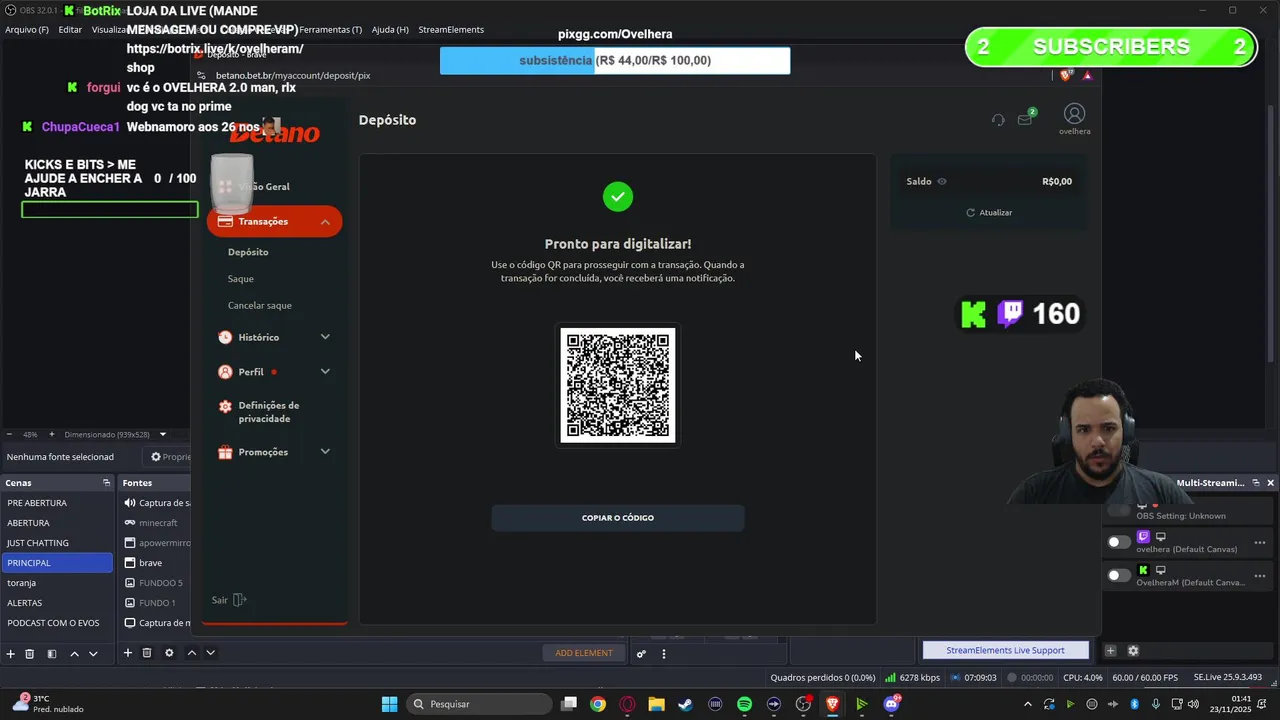Open StreamElements Live Support
Screen dimensions: 1280x720
(1005, 650)
